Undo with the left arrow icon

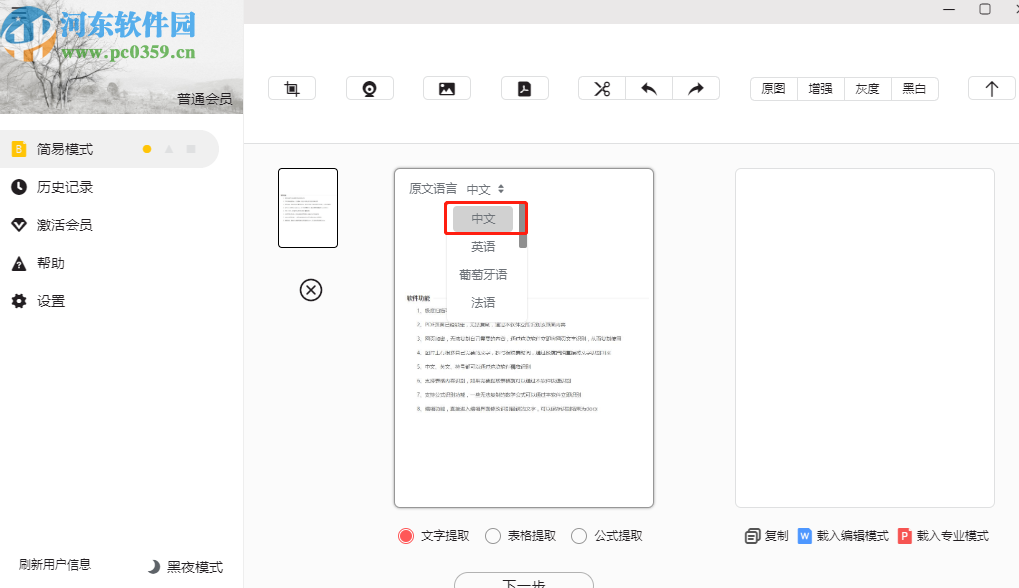649,88
